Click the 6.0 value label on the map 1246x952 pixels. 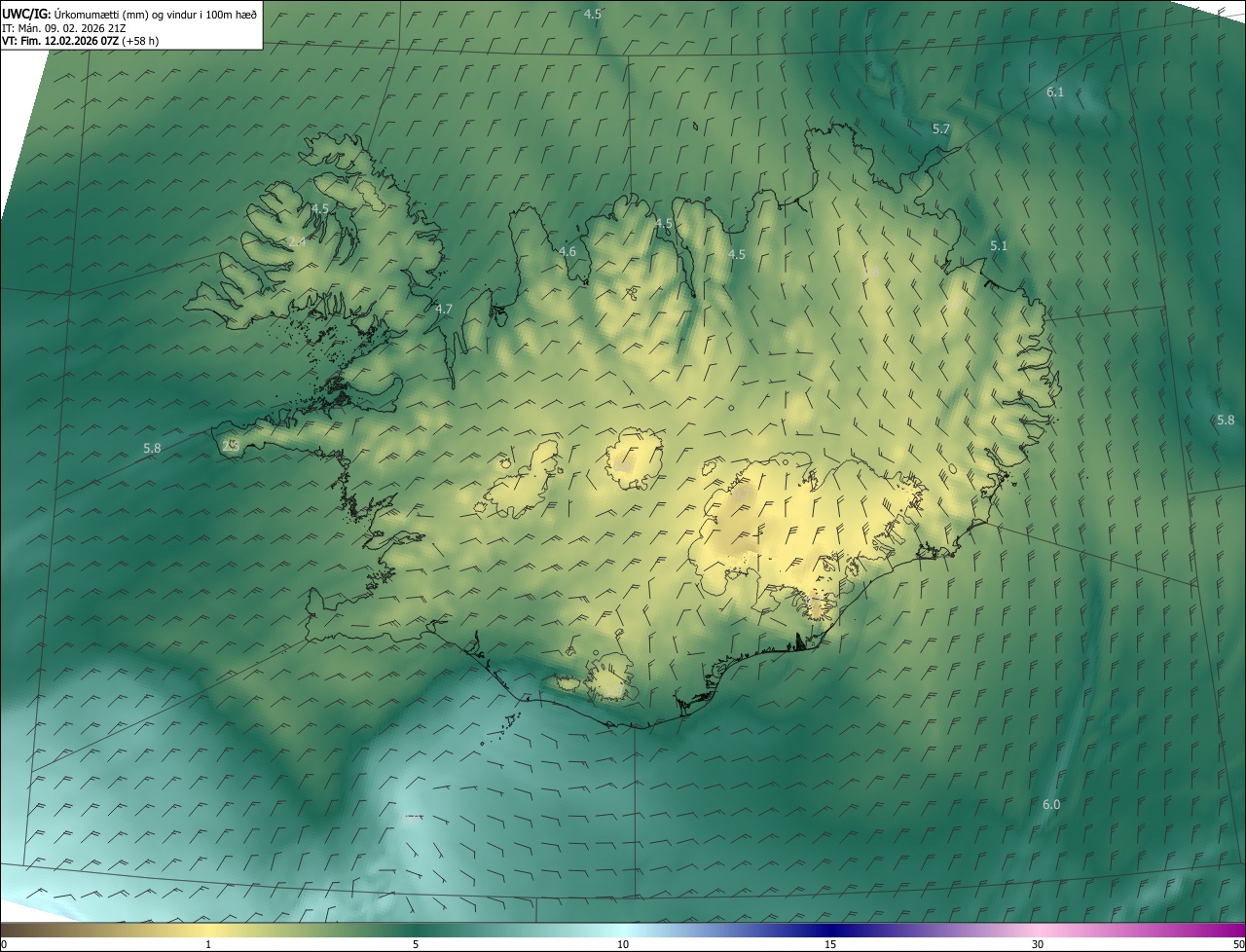(1051, 805)
